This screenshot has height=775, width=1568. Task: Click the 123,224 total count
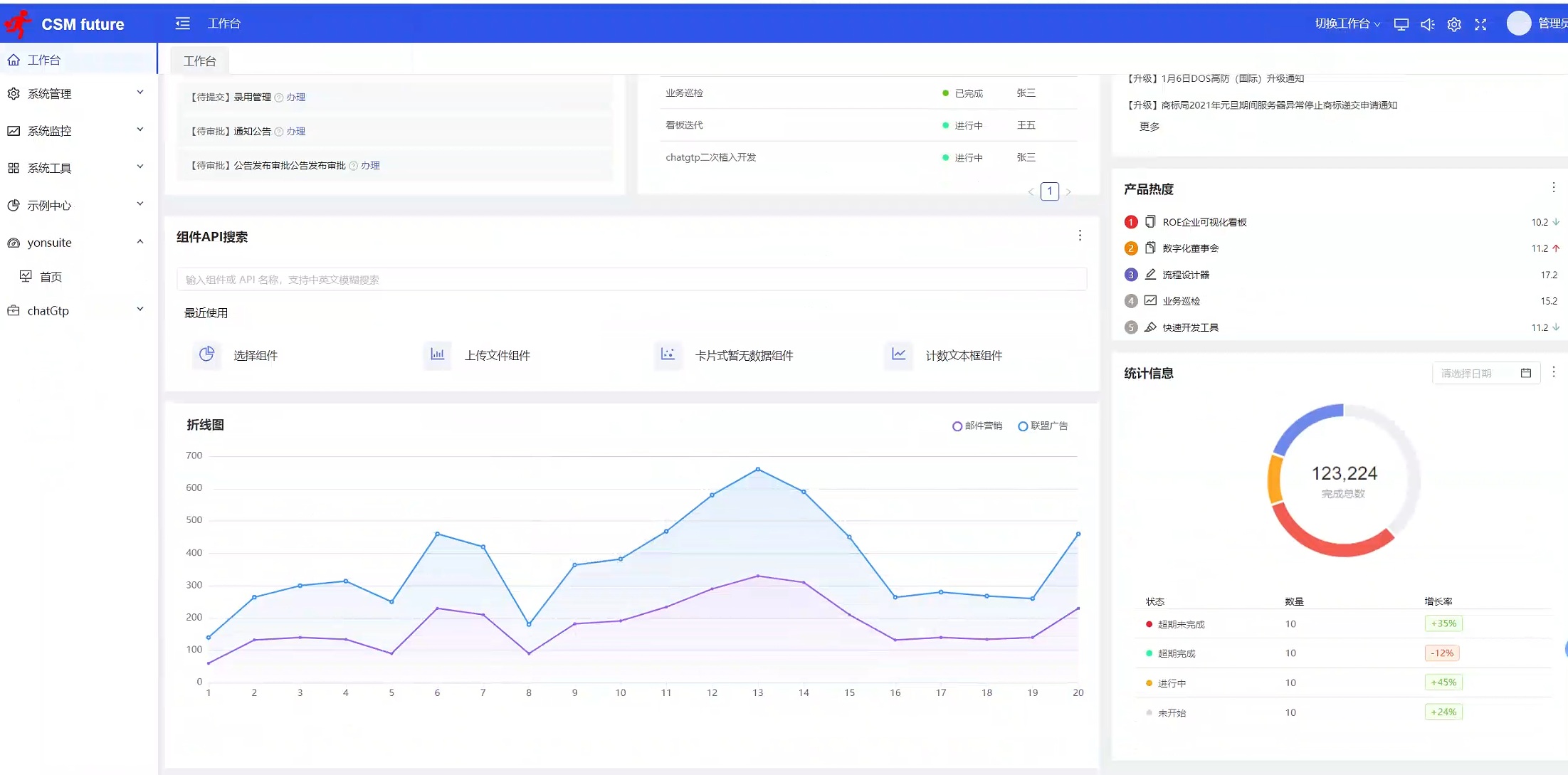click(x=1344, y=473)
